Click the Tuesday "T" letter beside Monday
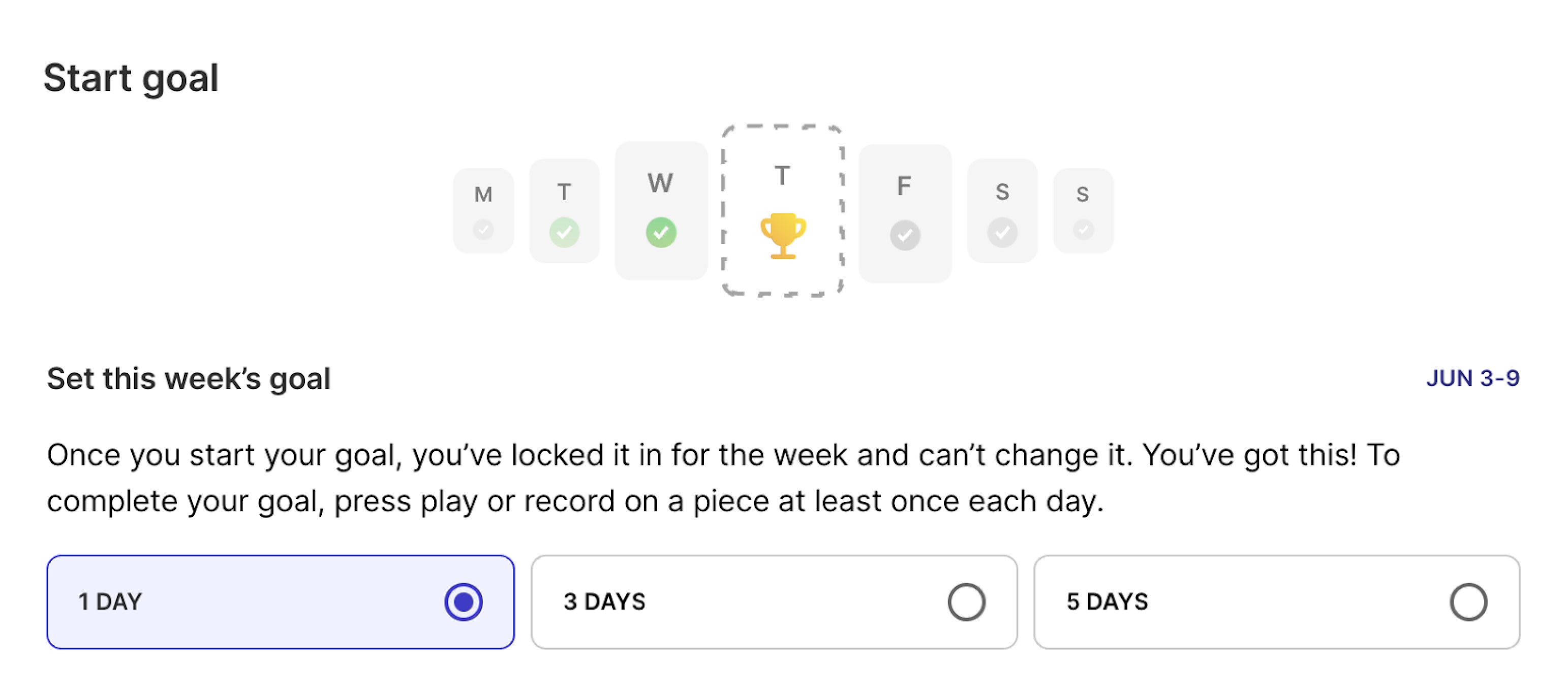The width and height of the screenshot is (1568, 699). pyautogui.click(x=564, y=192)
